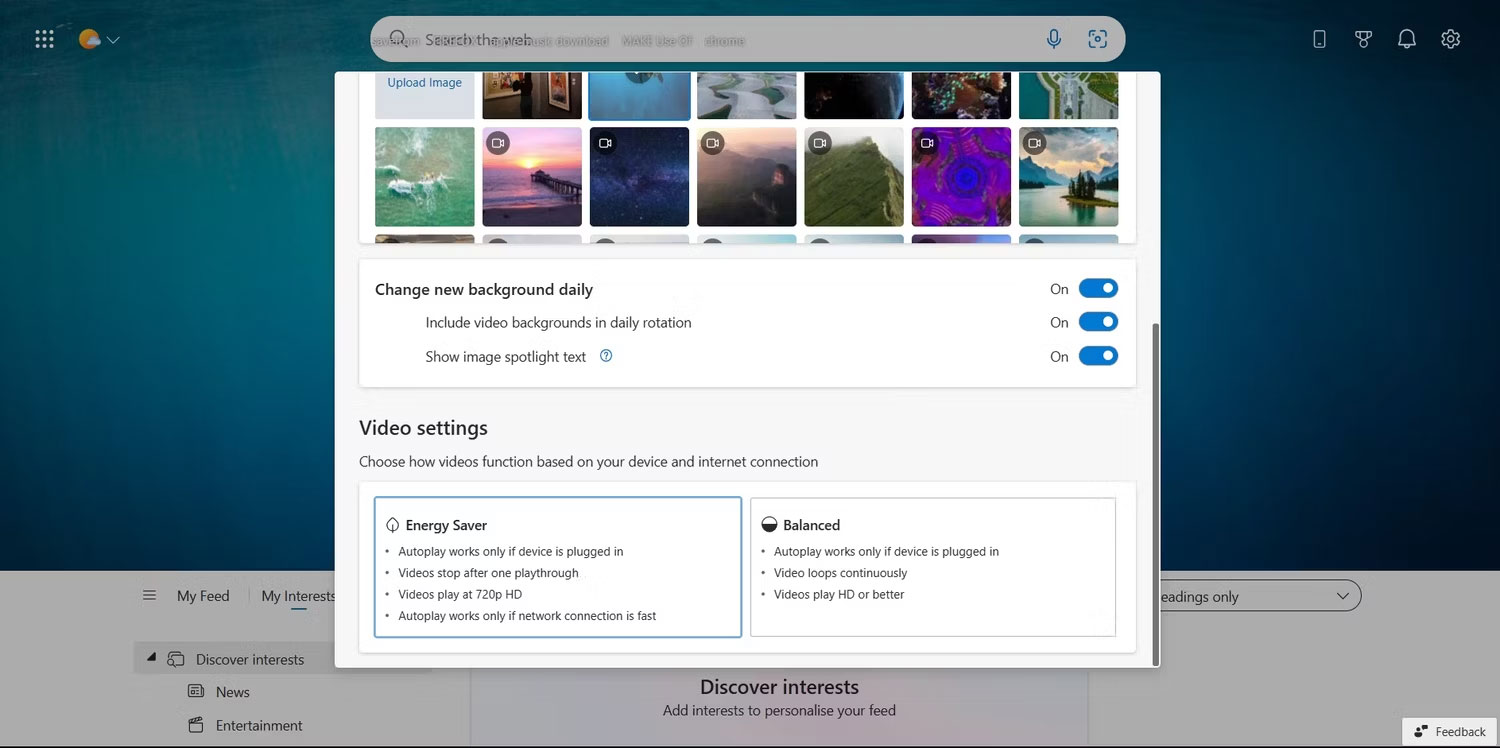
Task: Click the mobile phone icon in the header
Action: [x=1319, y=39]
